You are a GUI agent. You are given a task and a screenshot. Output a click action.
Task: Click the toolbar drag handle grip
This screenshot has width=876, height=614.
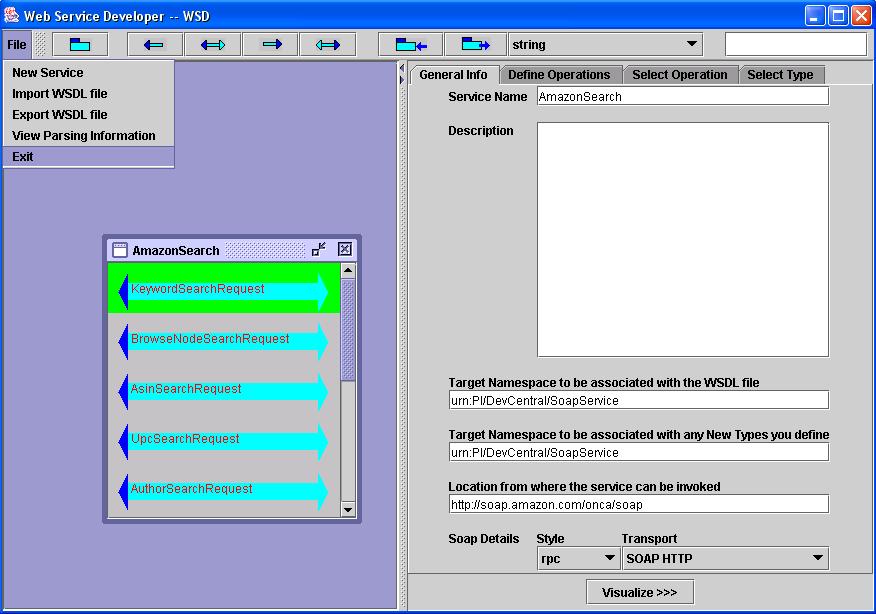point(40,45)
